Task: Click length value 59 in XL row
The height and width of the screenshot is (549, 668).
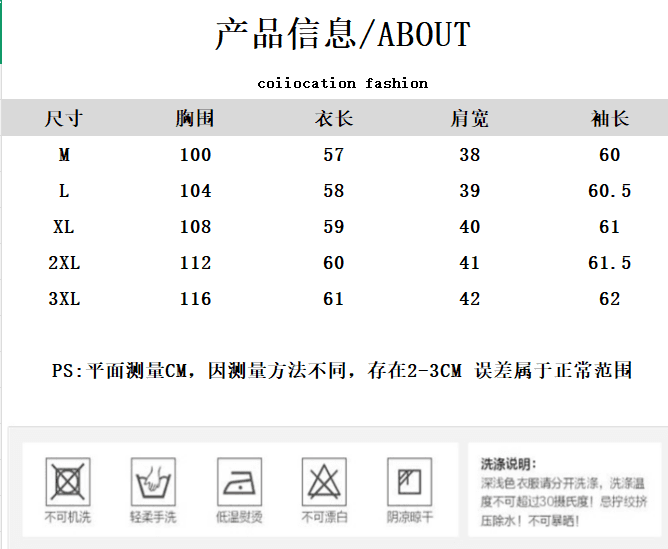Action: pyautogui.click(x=334, y=227)
